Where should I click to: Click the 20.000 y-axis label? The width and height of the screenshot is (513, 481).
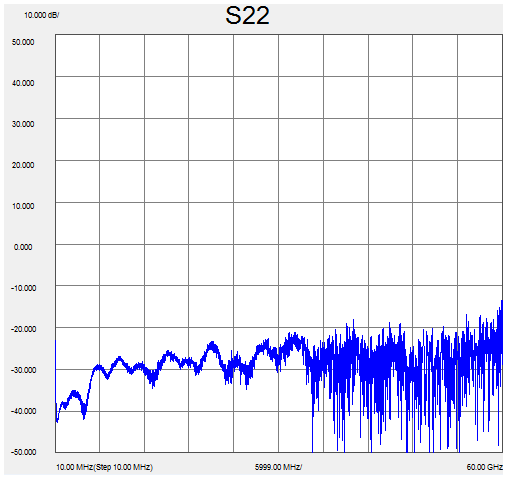23,165
